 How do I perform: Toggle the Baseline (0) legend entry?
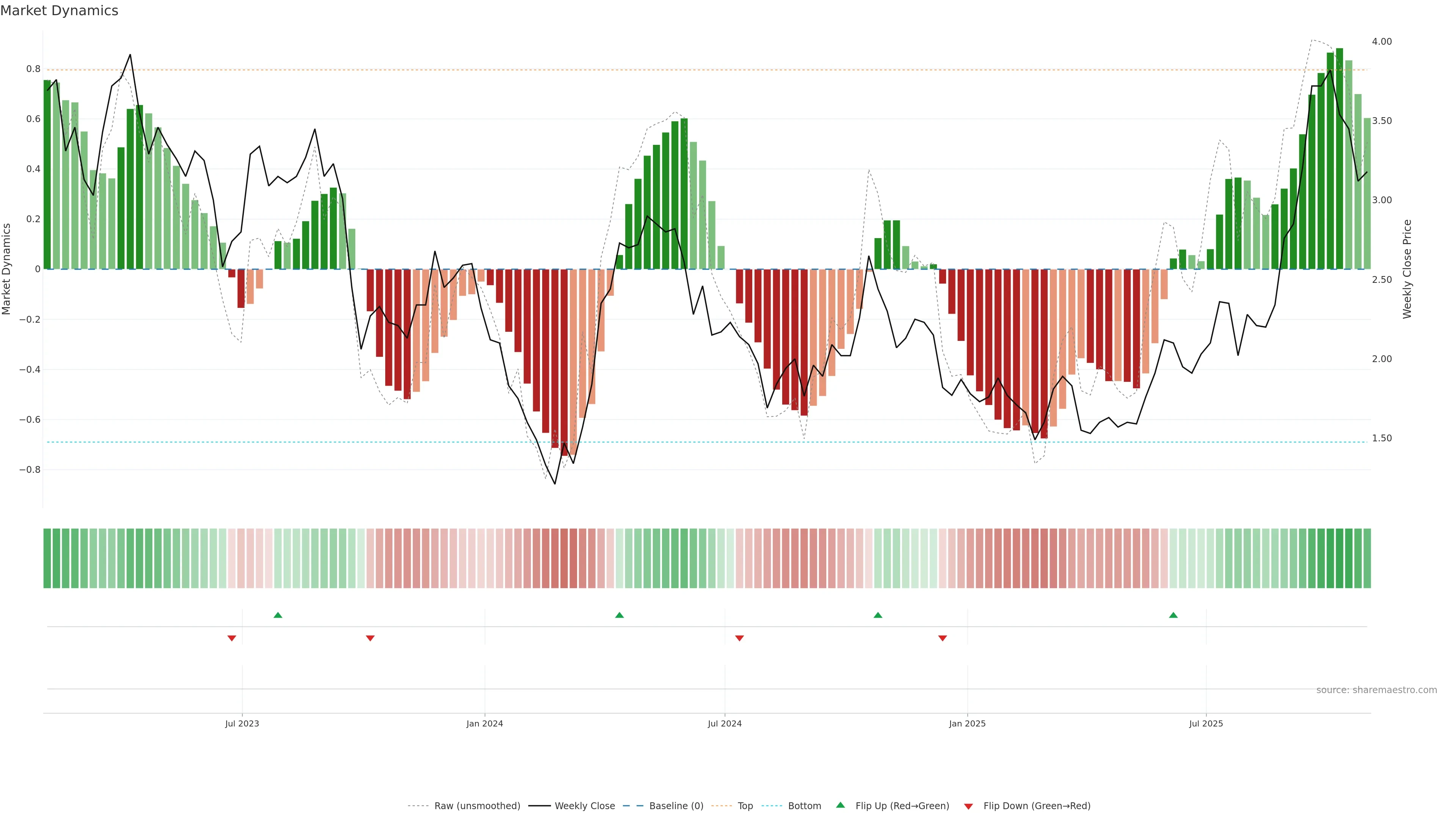click(x=676, y=806)
